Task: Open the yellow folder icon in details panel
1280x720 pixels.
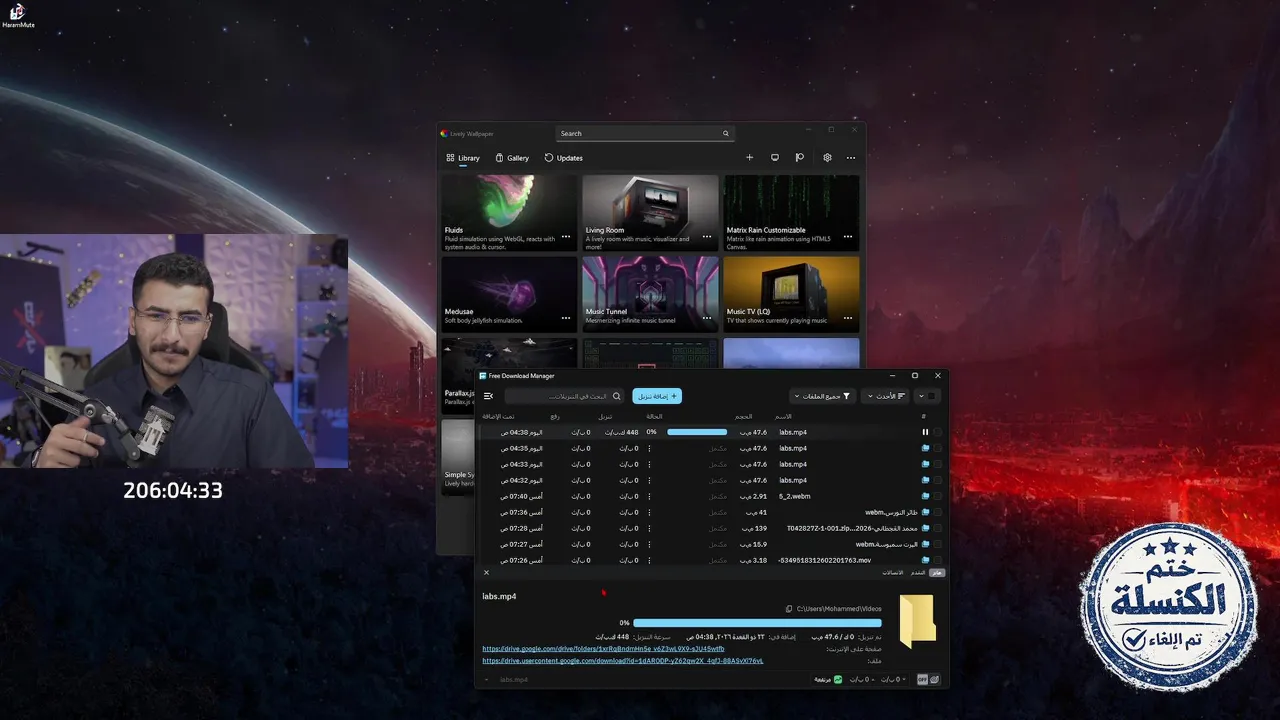Action: (x=918, y=621)
